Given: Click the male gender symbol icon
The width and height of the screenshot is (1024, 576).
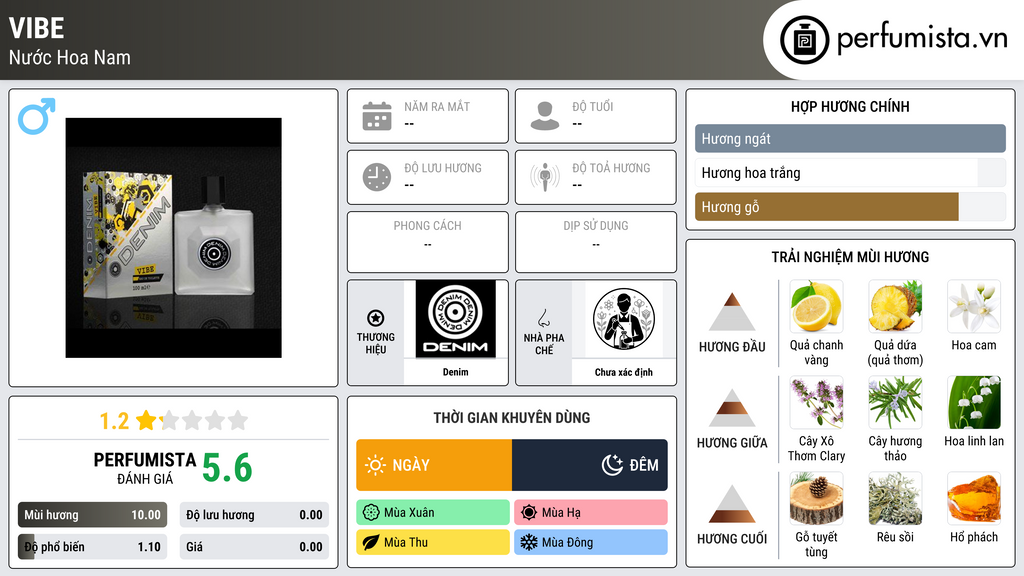Looking at the screenshot, I should click(37, 116).
